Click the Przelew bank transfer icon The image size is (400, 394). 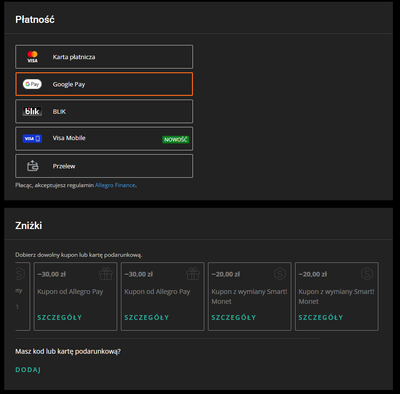[x=32, y=166]
